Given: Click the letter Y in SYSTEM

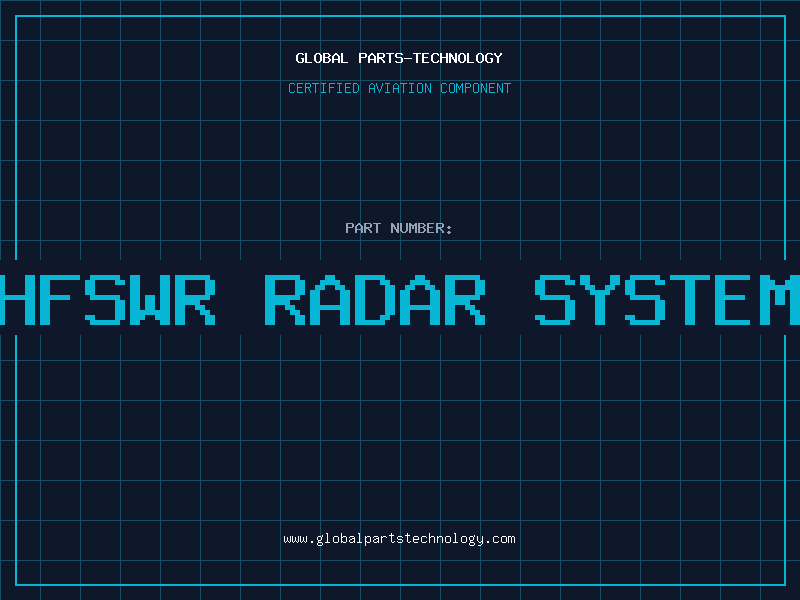Looking at the screenshot, I should coord(600,299).
